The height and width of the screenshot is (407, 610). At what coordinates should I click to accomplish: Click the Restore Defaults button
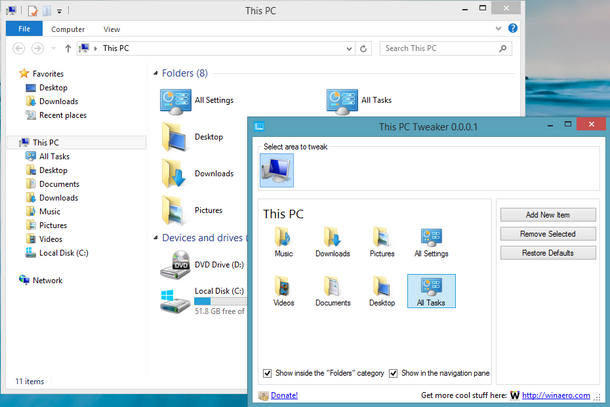pyautogui.click(x=548, y=253)
